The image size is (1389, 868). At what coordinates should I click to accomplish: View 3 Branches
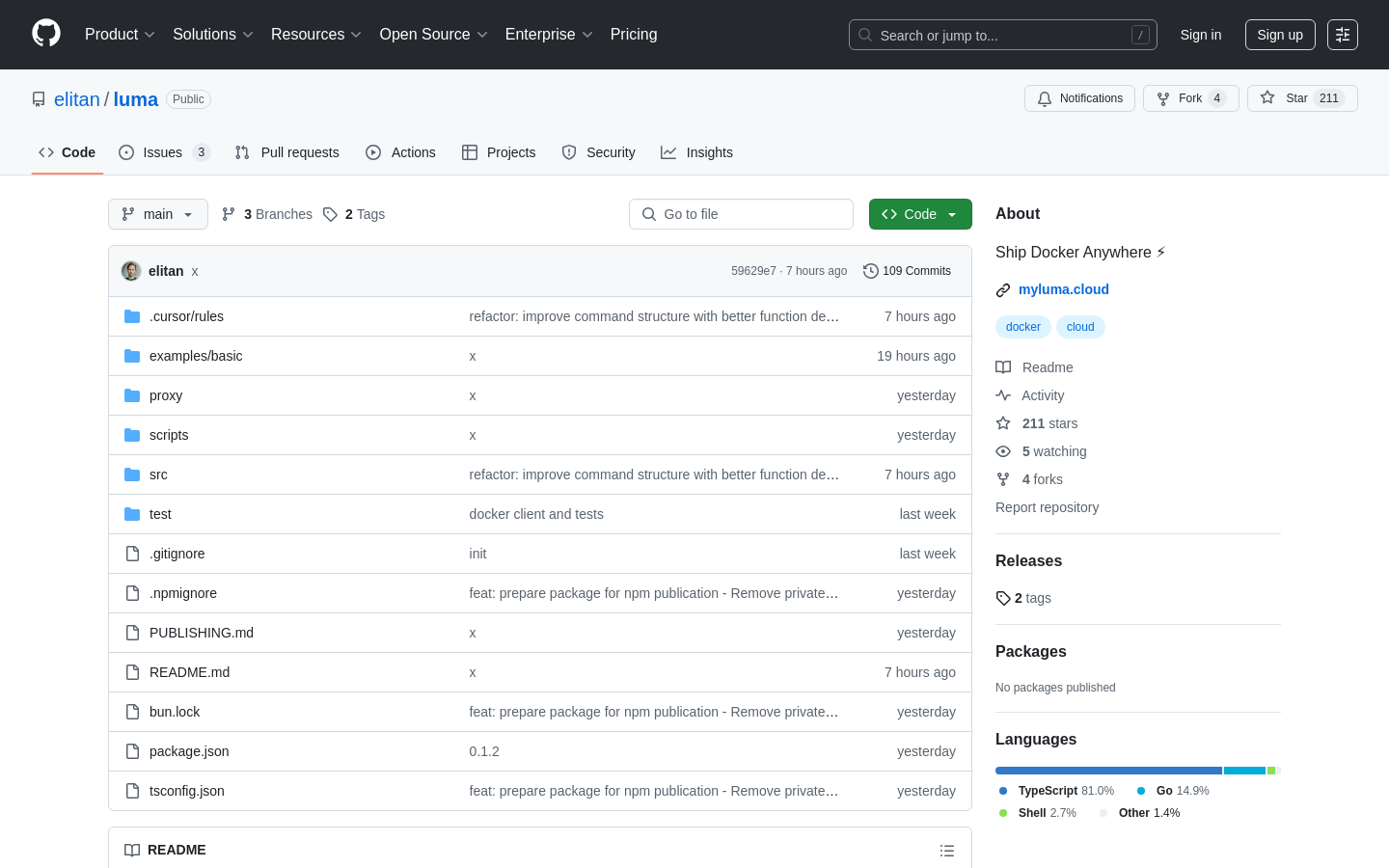click(x=267, y=214)
